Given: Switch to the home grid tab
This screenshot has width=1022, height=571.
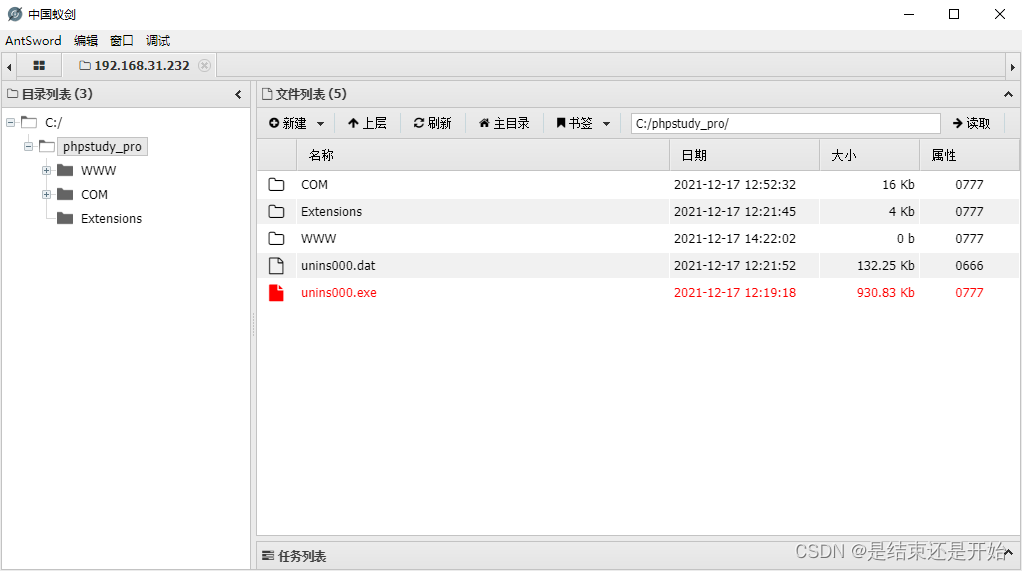Looking at the screenshot, I should click(39, 66).
